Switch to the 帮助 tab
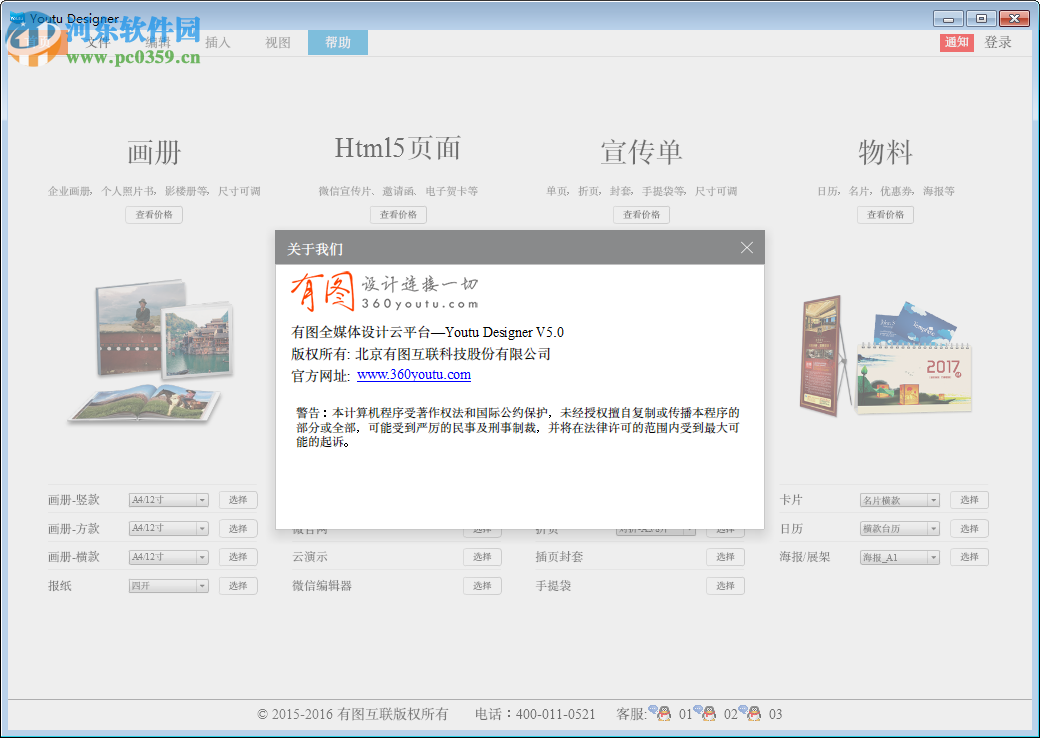Image resolution: width=1040 pixels, height=738 pixels. pyautogui.click(x=337, y=42)
